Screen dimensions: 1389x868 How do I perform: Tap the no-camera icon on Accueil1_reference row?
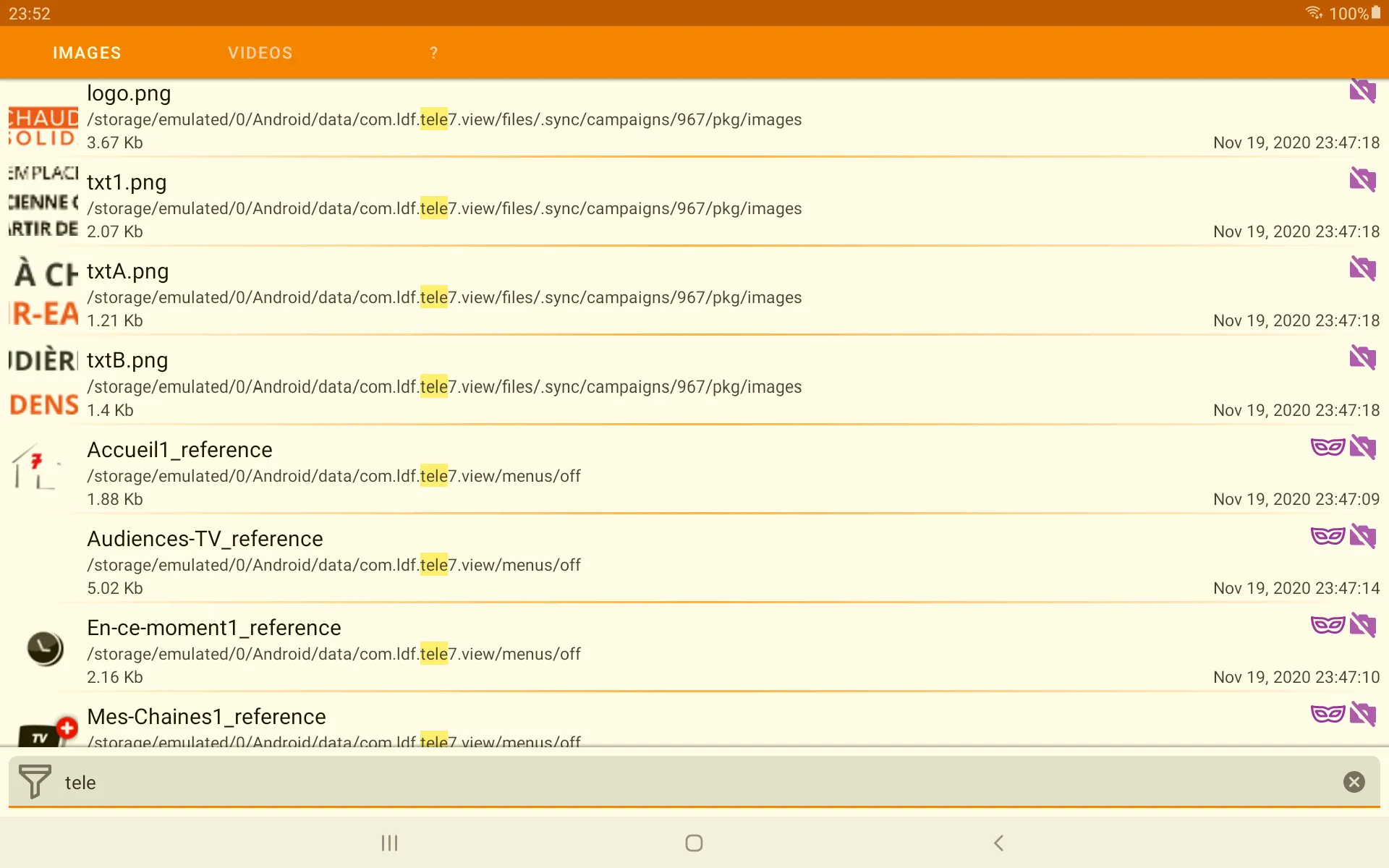pos(1362,447)
